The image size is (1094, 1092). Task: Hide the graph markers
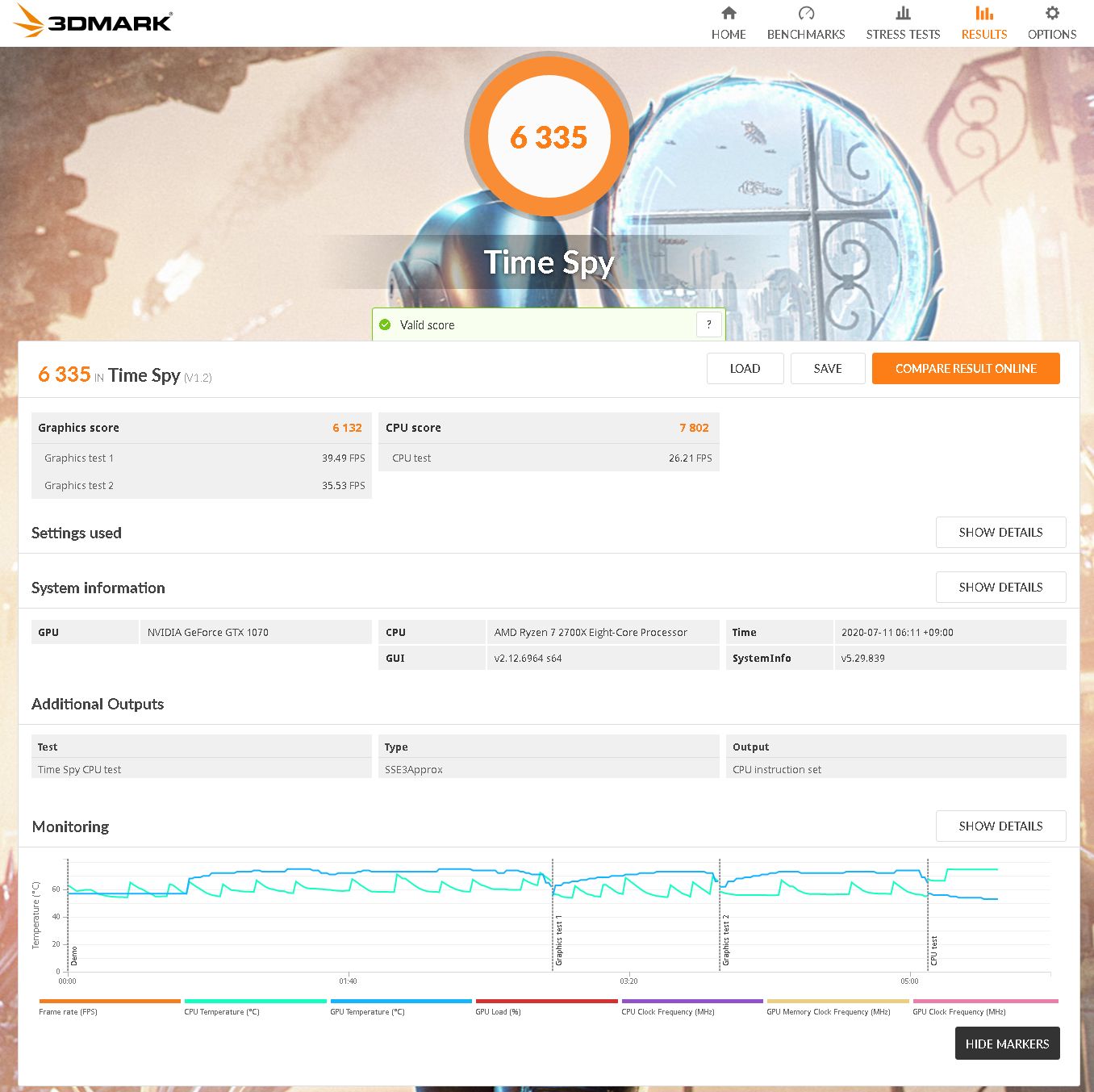(1007, 1044)
